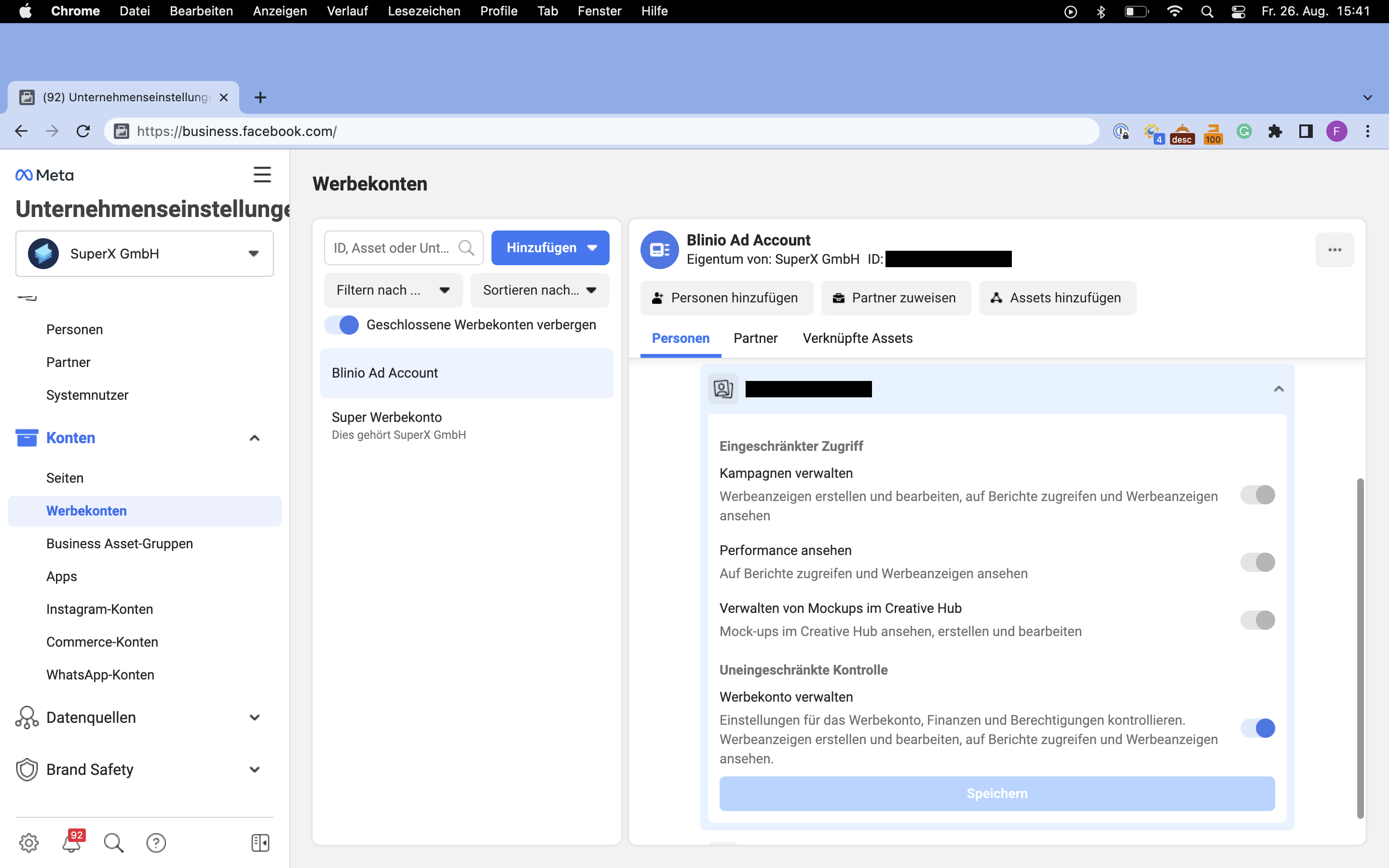Disable the Werbekonto verwalten toggle
1389x868 pixels.
1257,728
